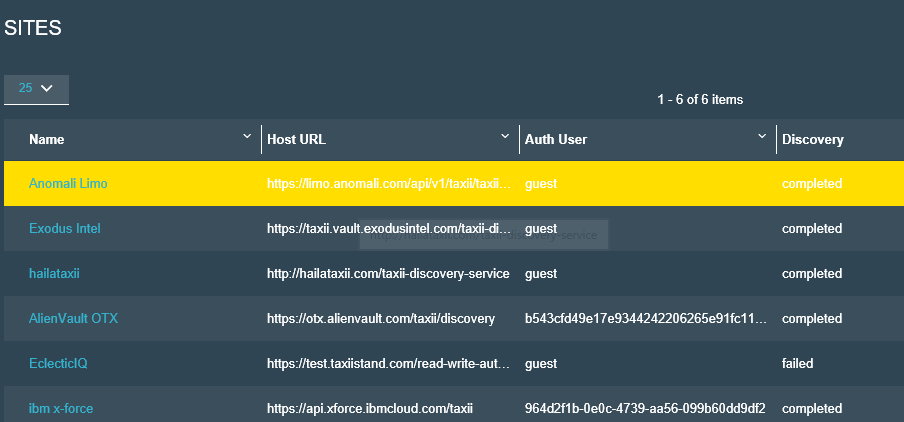Click the ibm x-force host URL cell
Image resolution: width=904 pixels, height=422 pixels.
(369, 408)
